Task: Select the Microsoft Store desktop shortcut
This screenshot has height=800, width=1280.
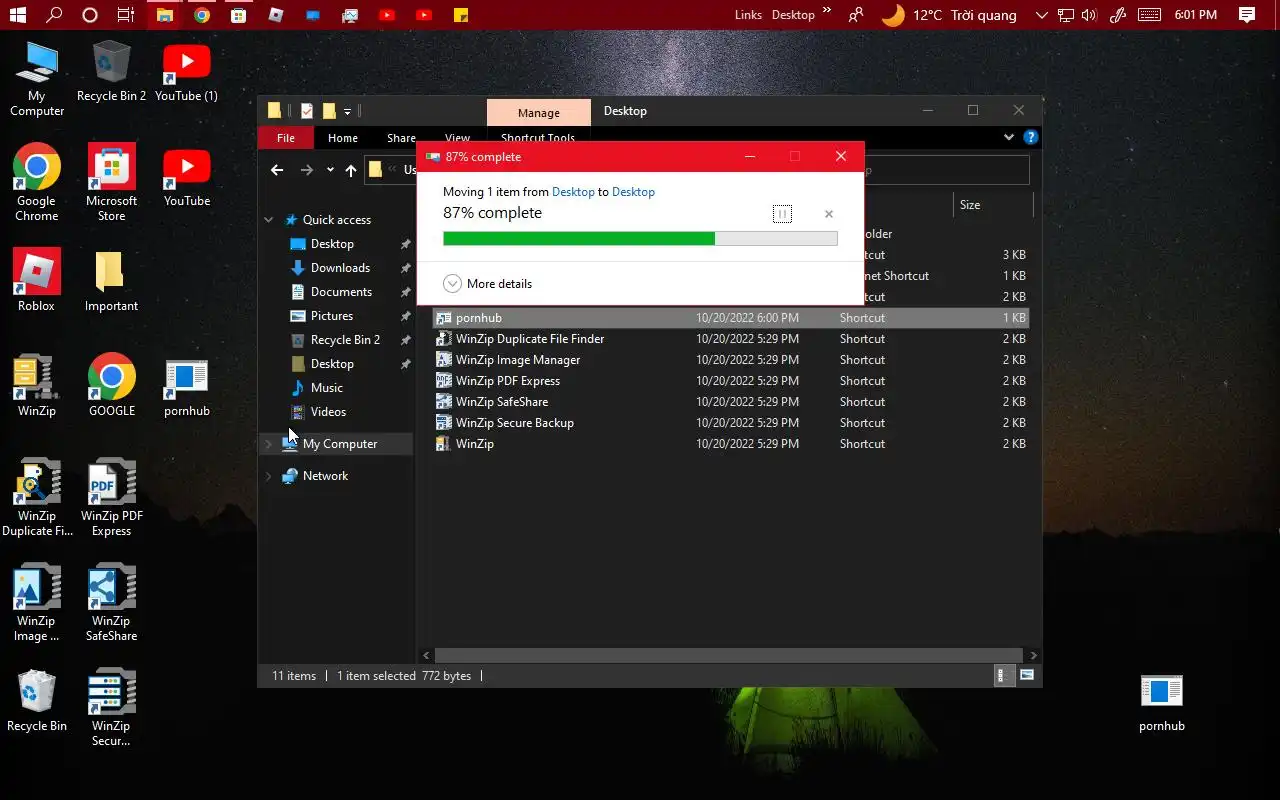Action: pos(111,183)
